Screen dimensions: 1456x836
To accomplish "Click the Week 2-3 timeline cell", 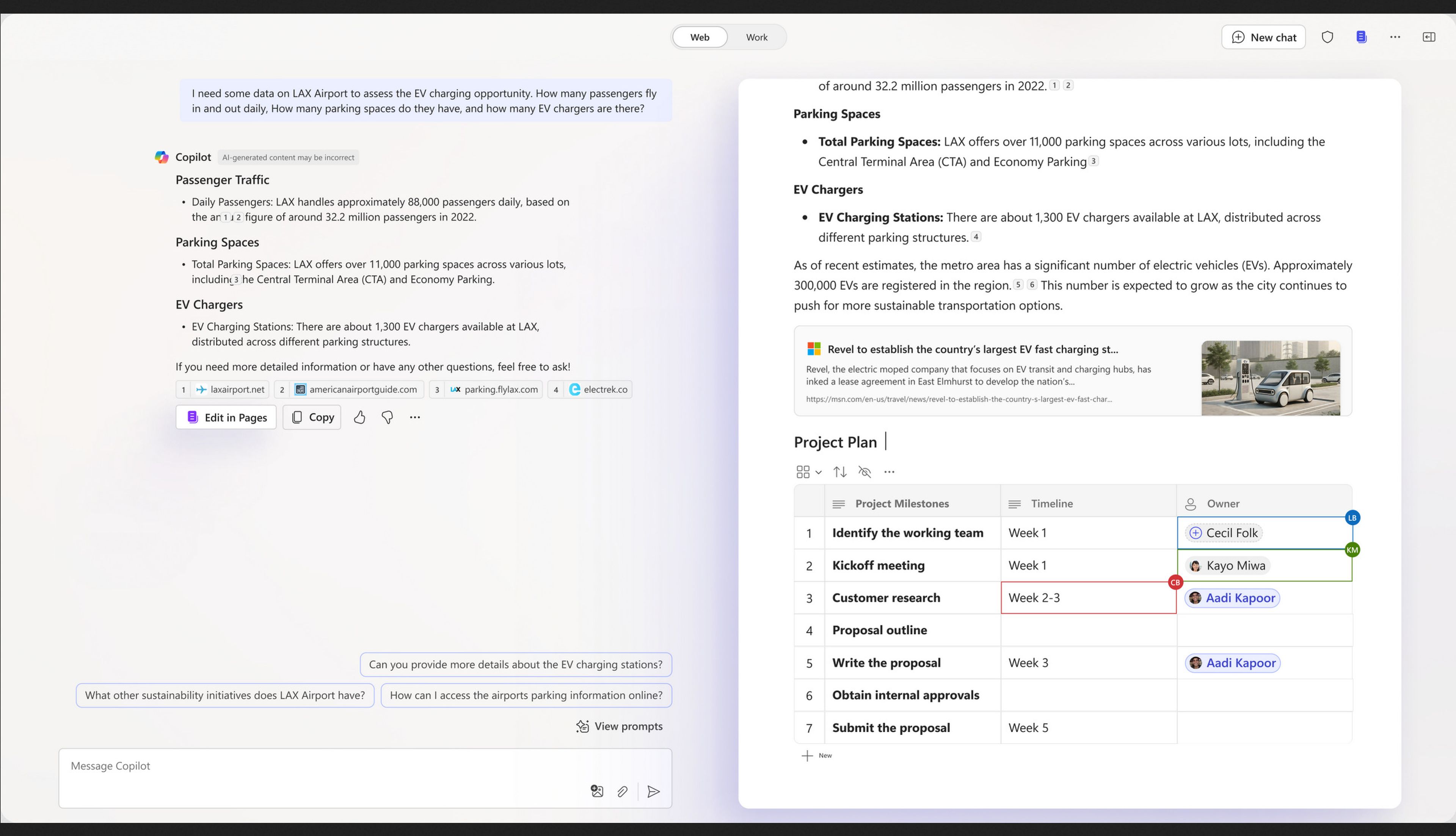I will coord(1089,598).
